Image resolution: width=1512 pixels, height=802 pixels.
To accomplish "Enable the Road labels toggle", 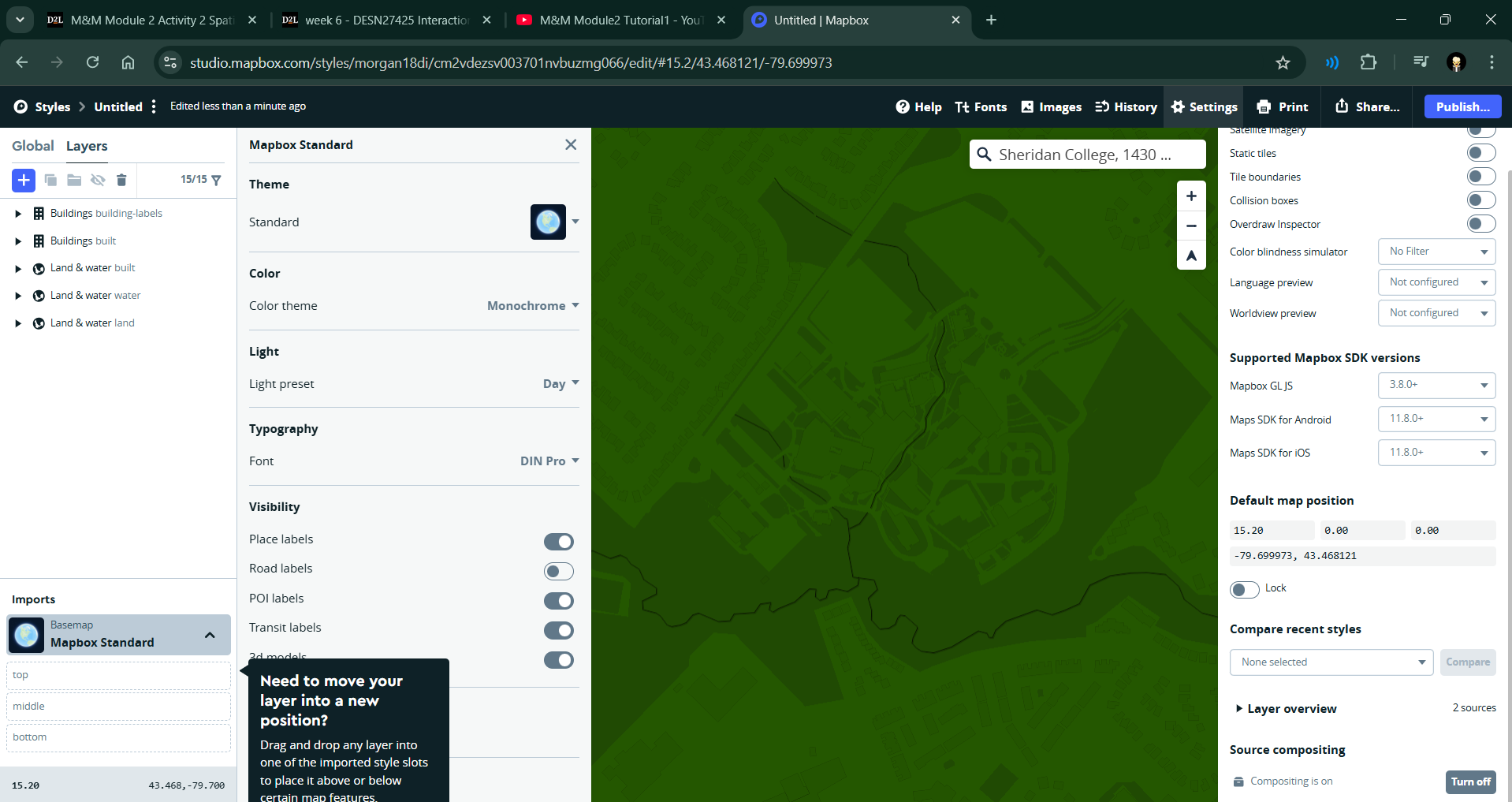I will click(558, 571).
